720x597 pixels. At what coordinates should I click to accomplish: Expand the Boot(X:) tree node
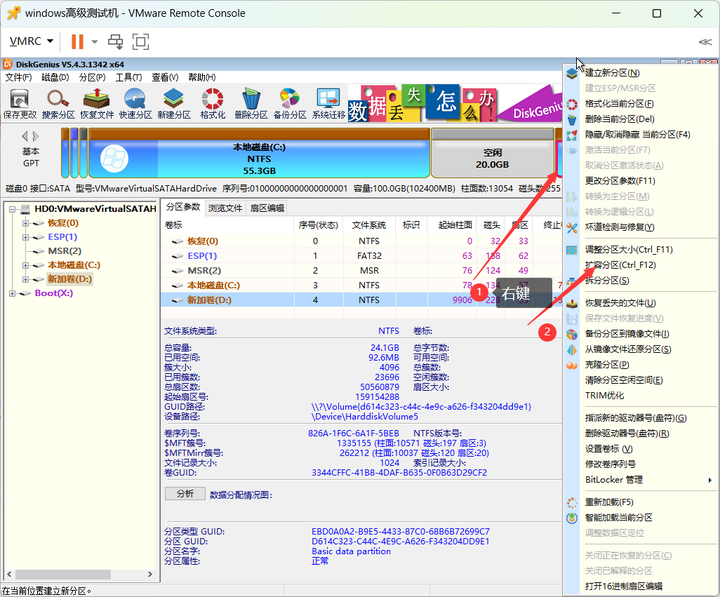coord(12,293)
